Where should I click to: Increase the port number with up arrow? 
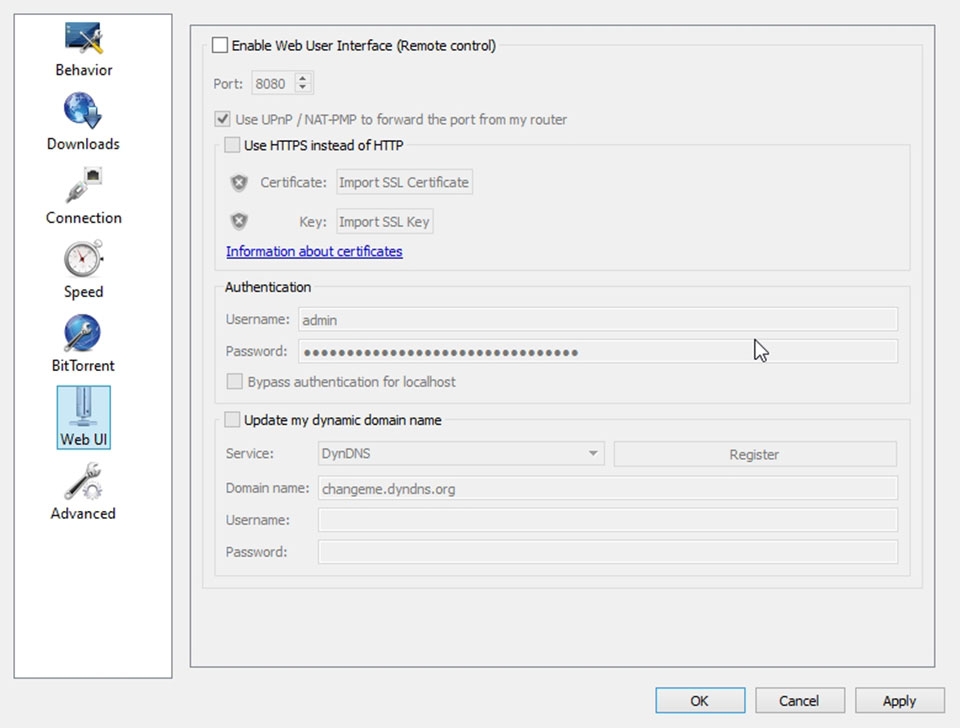(x=302, y=78)
